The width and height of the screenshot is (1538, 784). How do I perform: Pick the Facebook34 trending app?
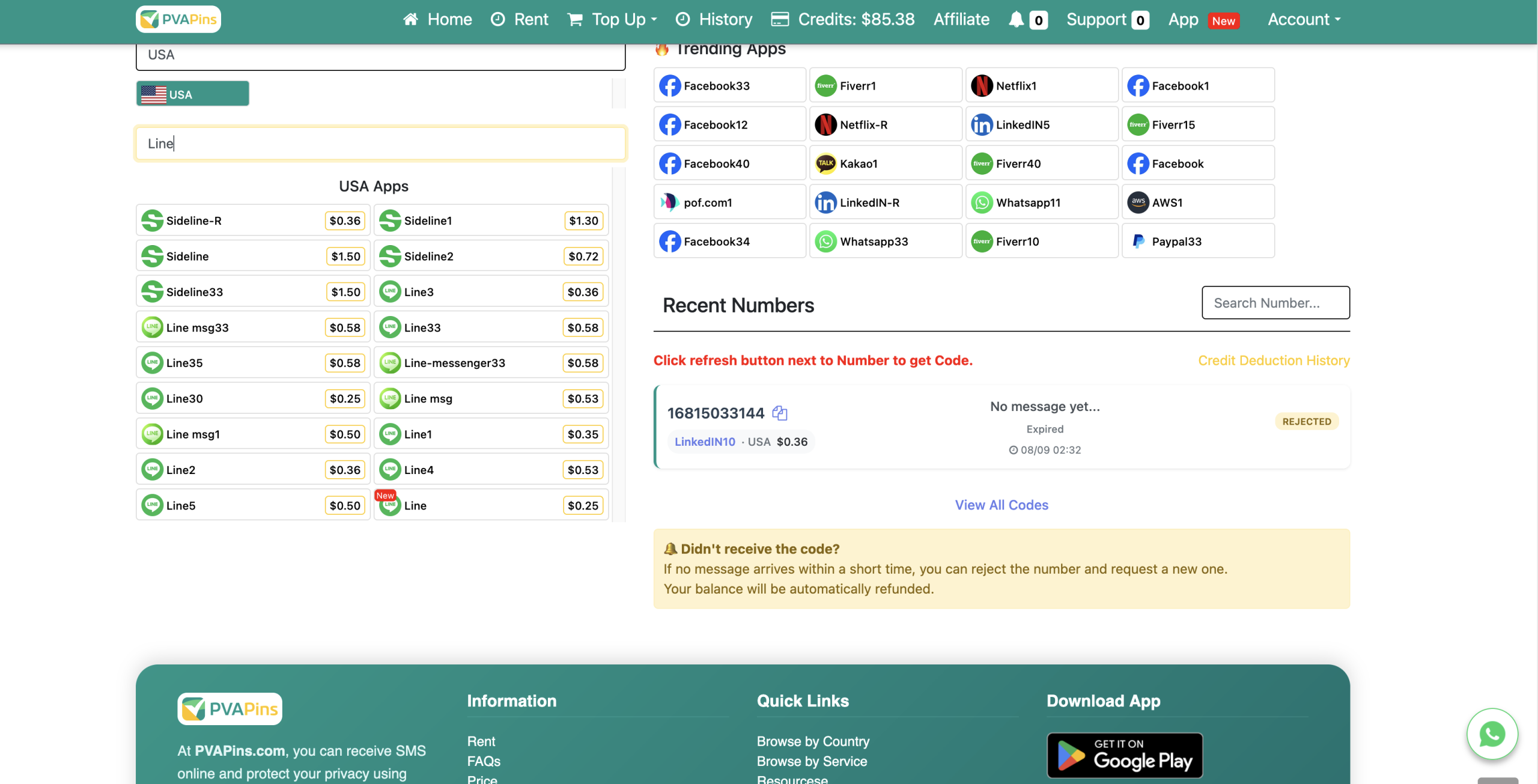pos(729,242)
